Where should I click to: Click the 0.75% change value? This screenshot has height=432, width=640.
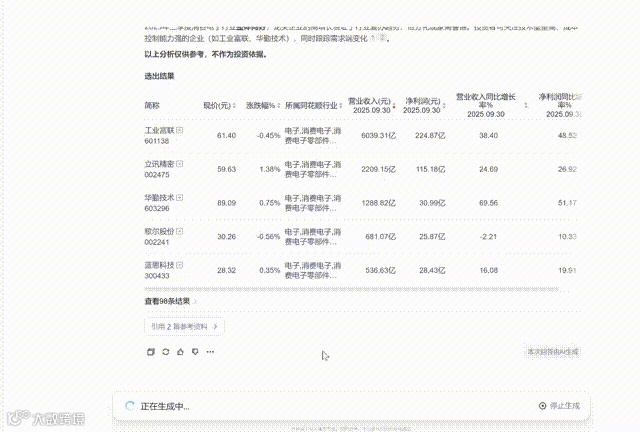270,203
